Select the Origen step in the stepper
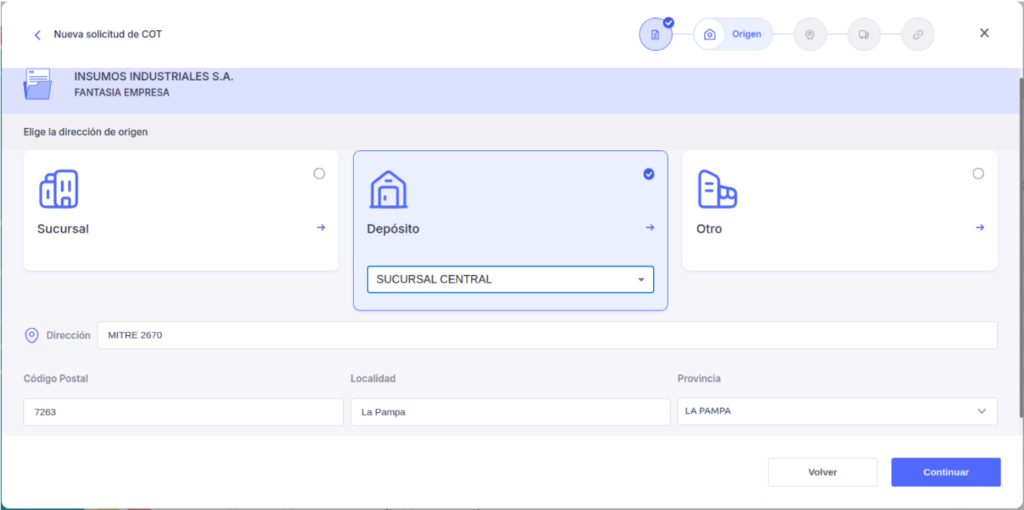Image resolution: width=1024 pixels, height=510 pixels. point(733,34)
